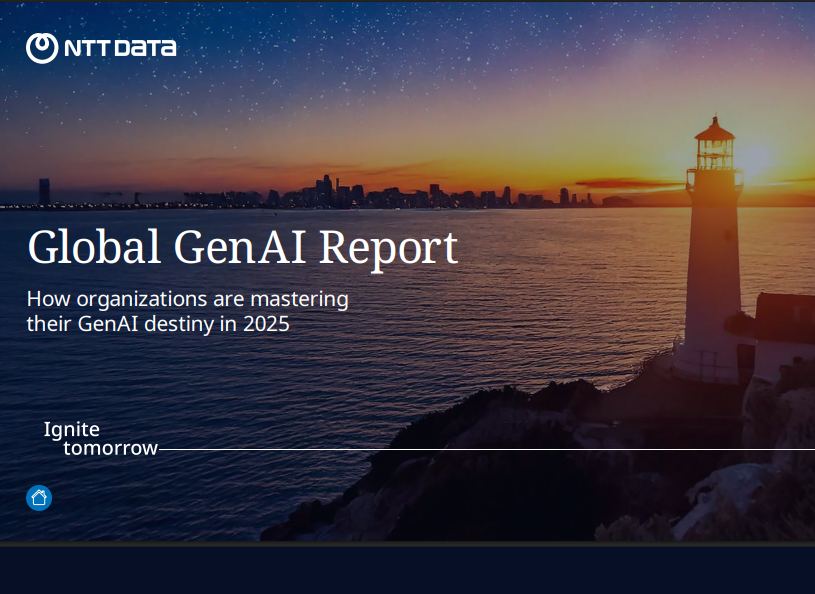Click the NTT DATA logo

coord(101,48)
